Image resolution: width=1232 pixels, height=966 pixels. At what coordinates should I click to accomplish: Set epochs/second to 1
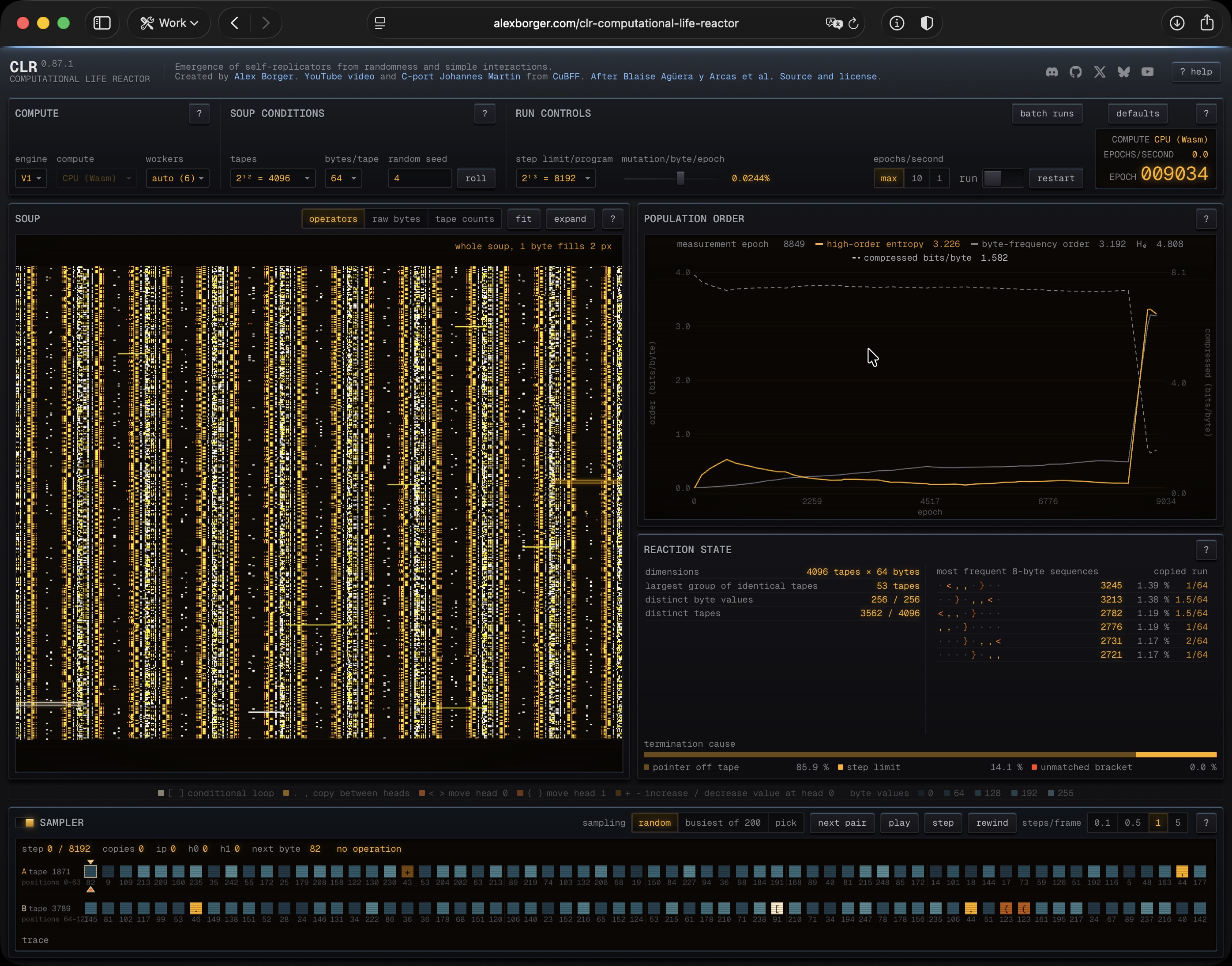[x=939, y=178]
